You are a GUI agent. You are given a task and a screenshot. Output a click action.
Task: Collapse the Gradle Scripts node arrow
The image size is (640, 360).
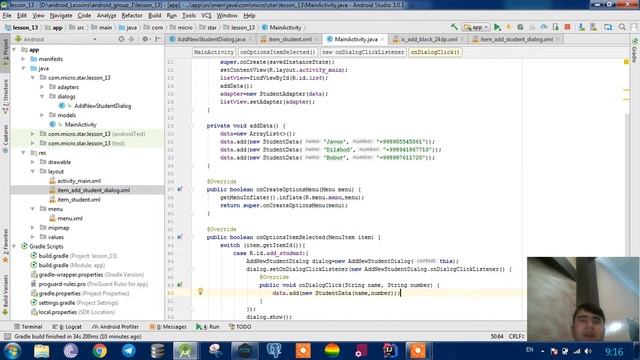pyautogui.click(x=14, y=247)
